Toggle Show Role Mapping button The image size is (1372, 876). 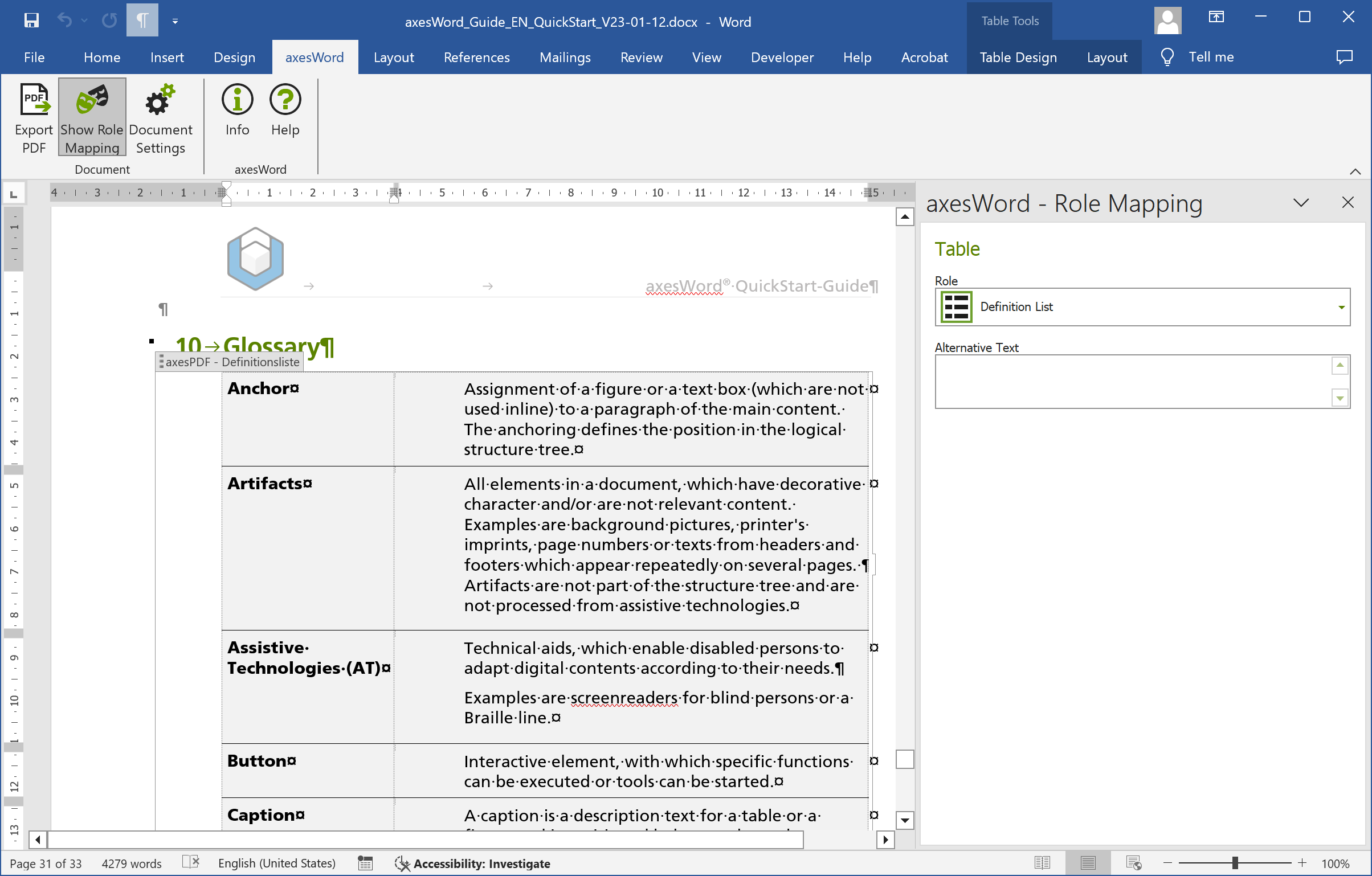pyautogui.click(x=92, y=117)
